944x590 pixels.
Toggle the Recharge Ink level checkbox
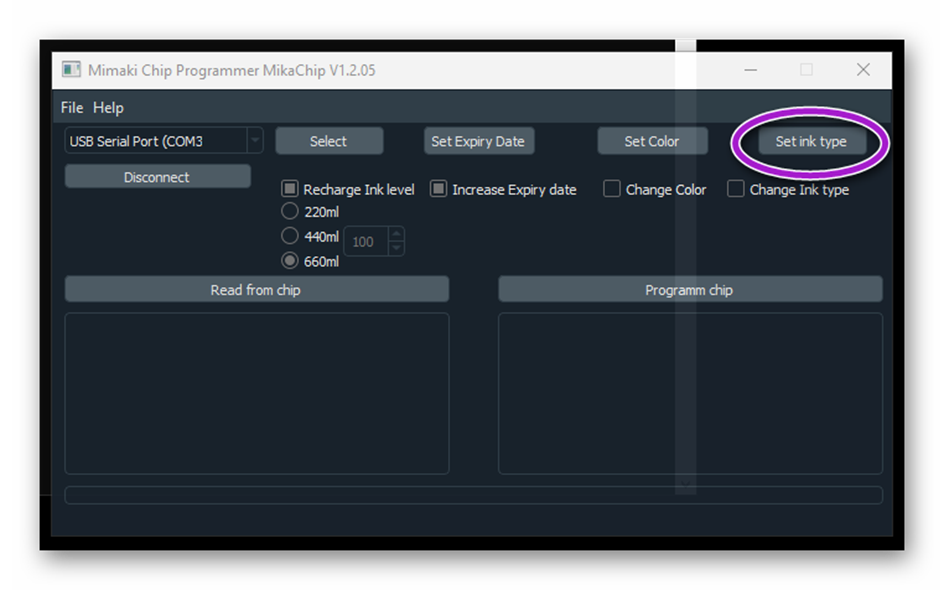pyautogui.click(x=290, y=188)
